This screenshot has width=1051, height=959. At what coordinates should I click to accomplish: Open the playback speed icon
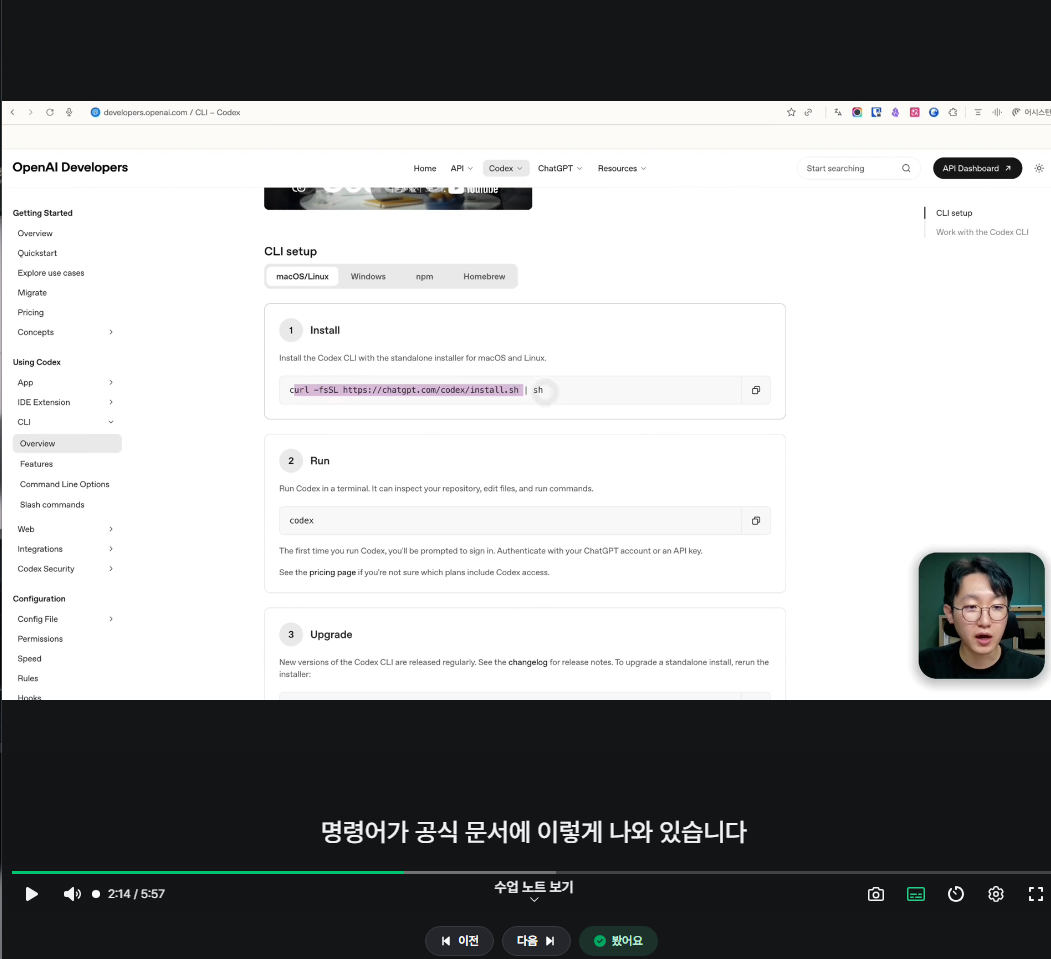point(956,894)
